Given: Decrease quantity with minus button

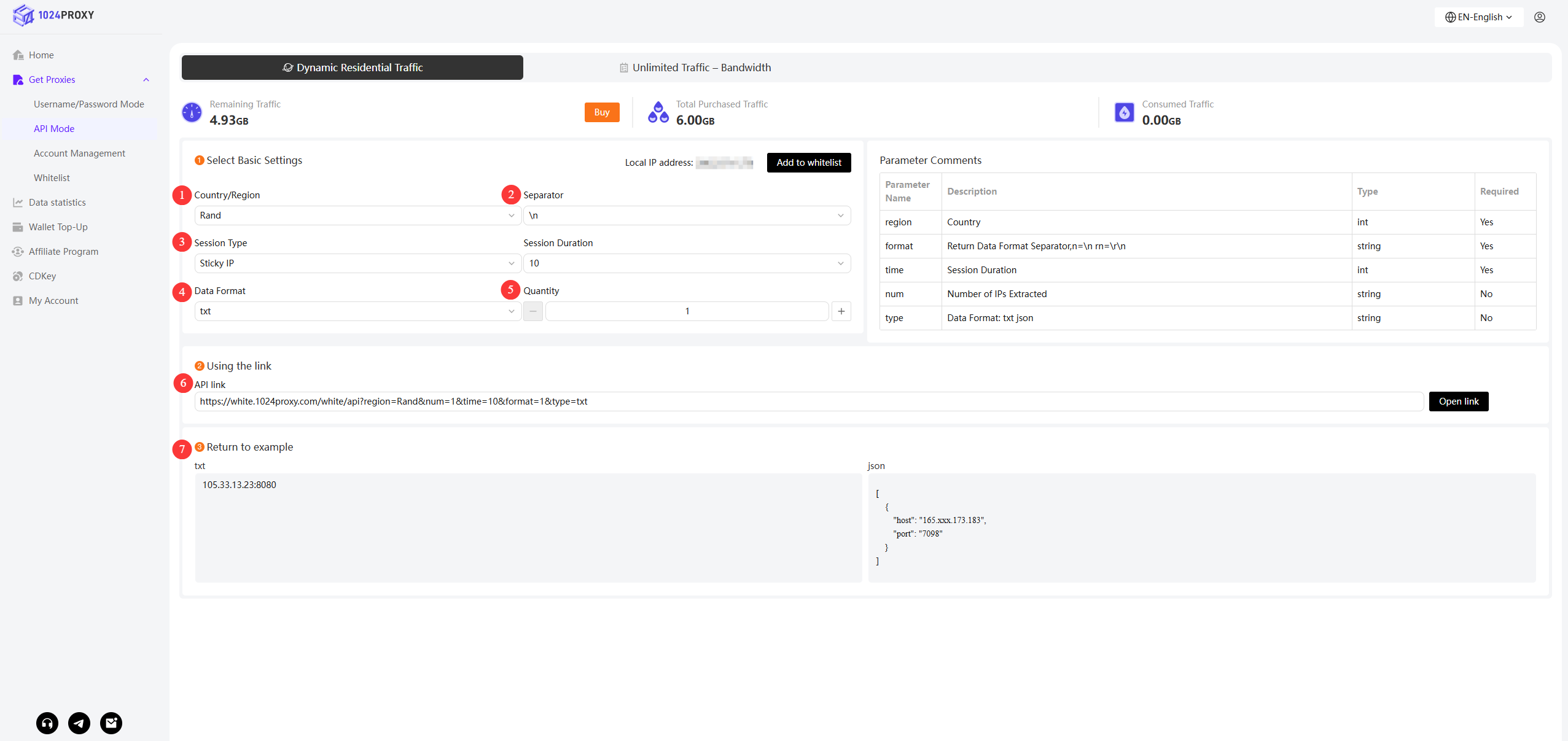Looking at the screenshot, I should click(x=533, y=311).
